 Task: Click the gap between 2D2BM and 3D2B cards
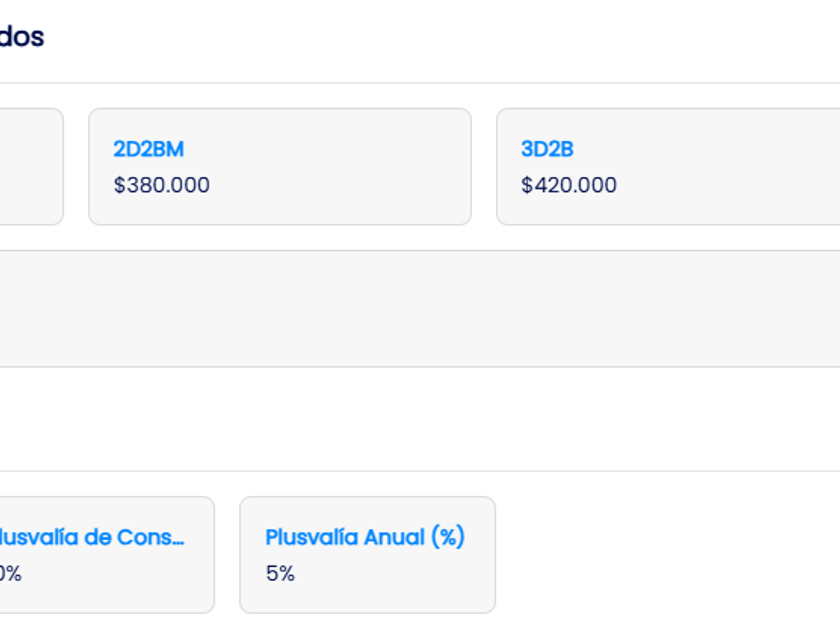click(484, 166)
